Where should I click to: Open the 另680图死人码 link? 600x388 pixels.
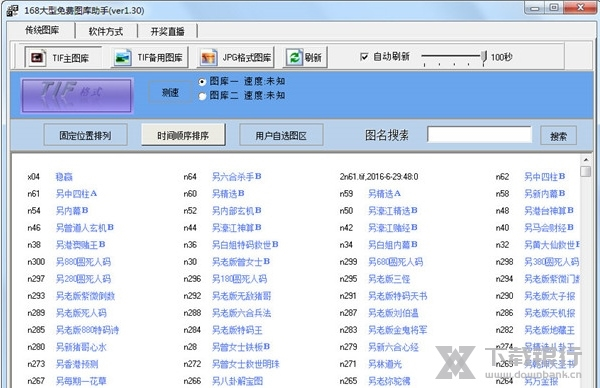[396, 262]
